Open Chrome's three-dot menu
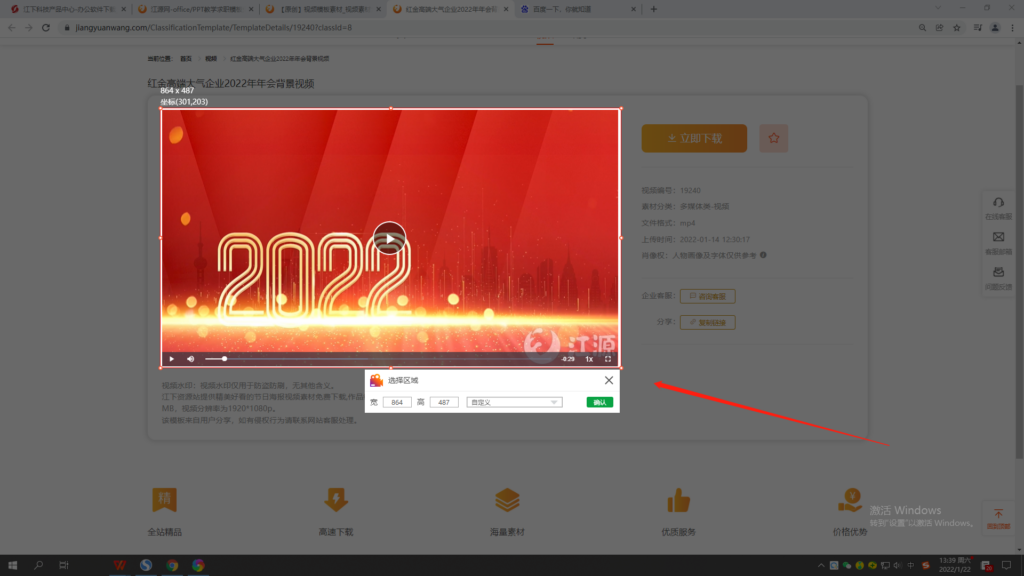The image size is (1024, 576). coord(1012,27)
